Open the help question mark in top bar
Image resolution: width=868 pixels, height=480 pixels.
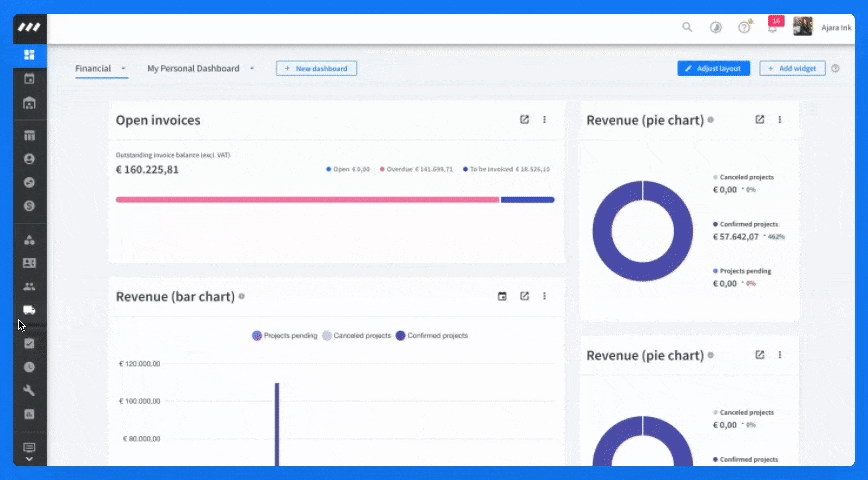click(745, 27)
